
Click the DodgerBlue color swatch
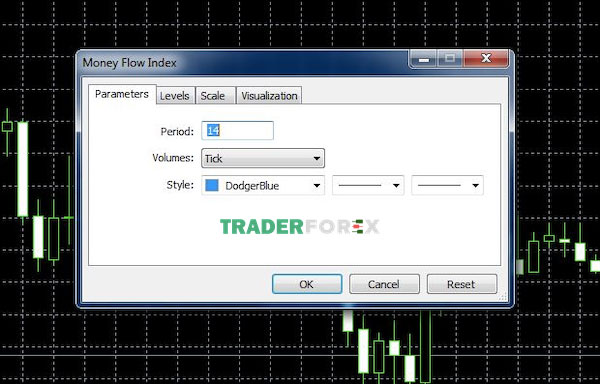(212, 185)
